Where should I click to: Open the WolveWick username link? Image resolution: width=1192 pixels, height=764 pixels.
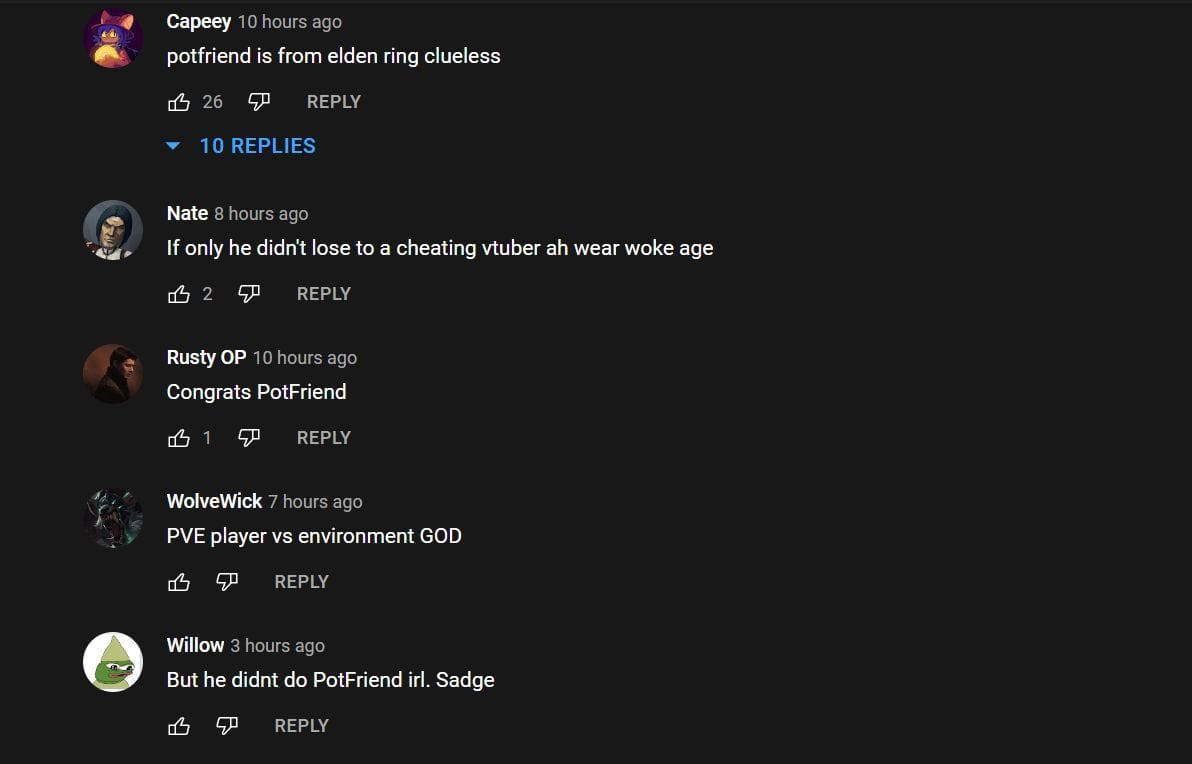click(x=214, y=501)
